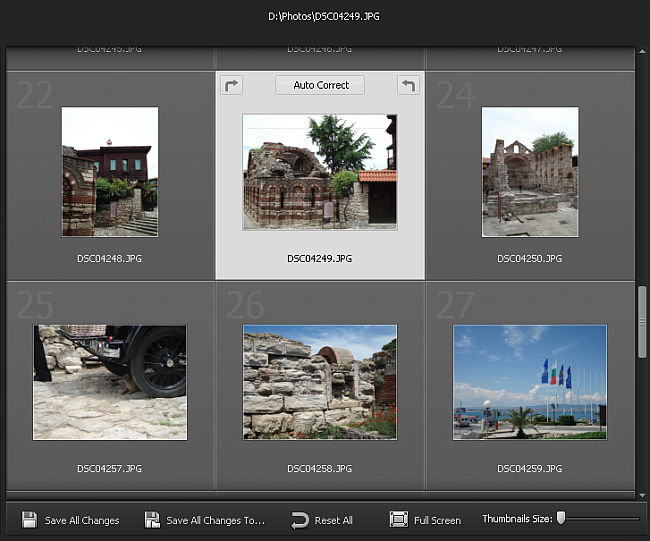The width and height of the screenshot is (650, 541).
Task: Select the DSC04248.JPG thumbnail
Action: point(110,172)
